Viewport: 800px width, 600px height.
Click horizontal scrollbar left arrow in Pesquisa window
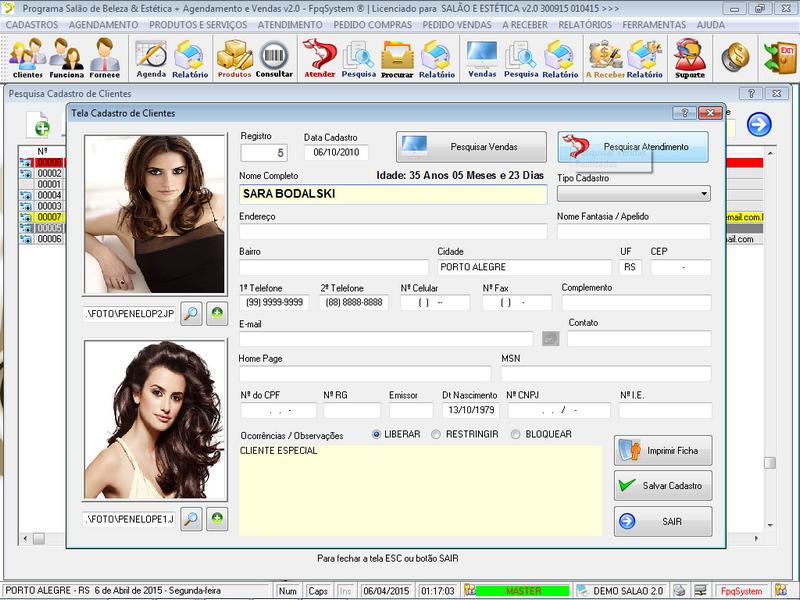coord(25,538)
